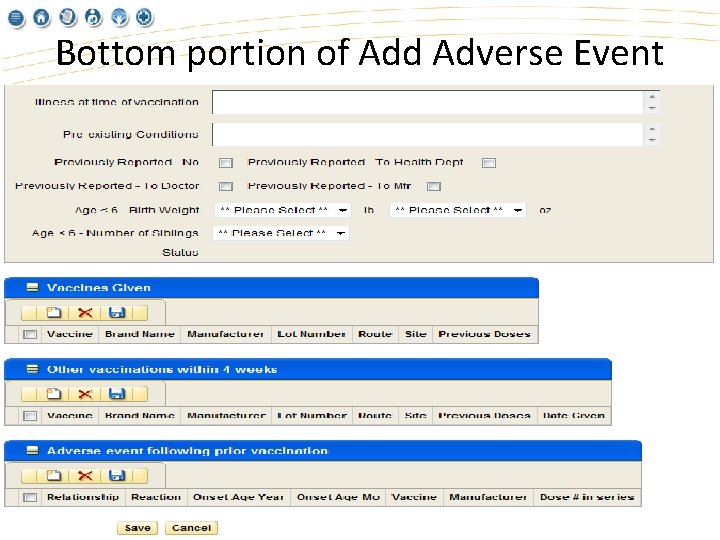Click Dose # in series column header
The width and height of the screenshot is (720, 540).
pyautogui.click(x=587, y=497)
